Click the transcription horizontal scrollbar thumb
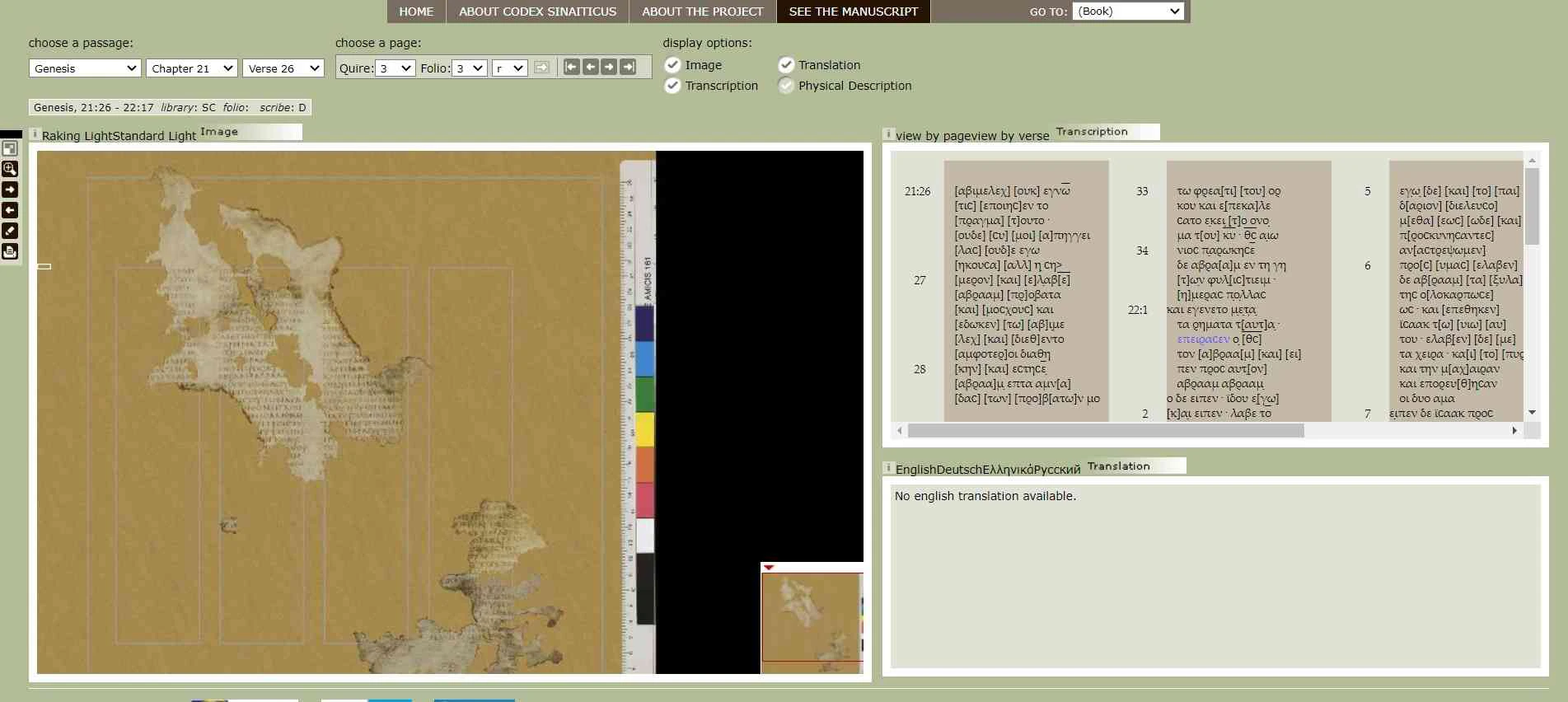Image resolution: width=1568 pixels, height=702 pixels. click(1106, 431)
